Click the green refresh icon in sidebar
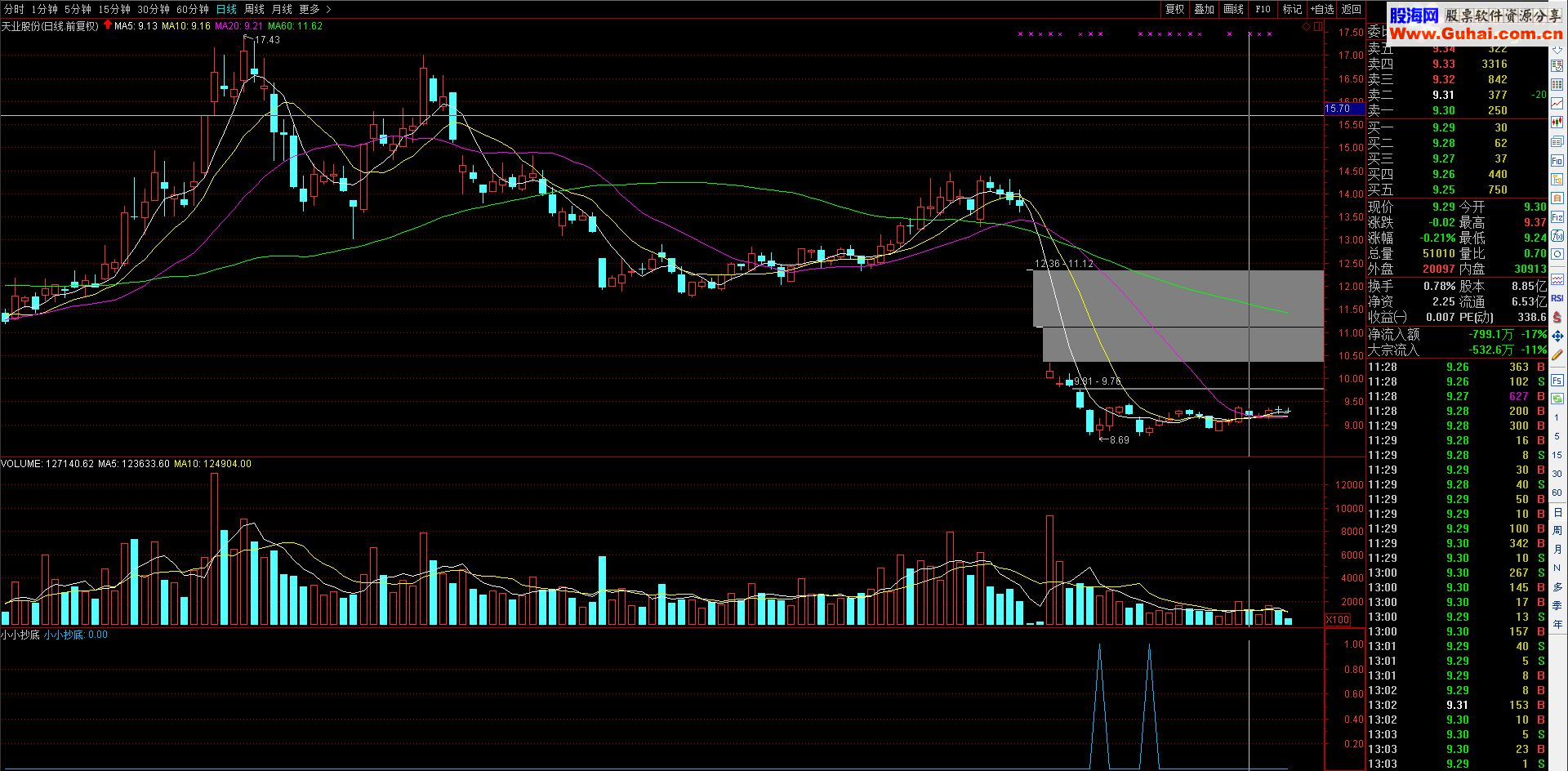The image size is (1568, 771). [1557, 399]
